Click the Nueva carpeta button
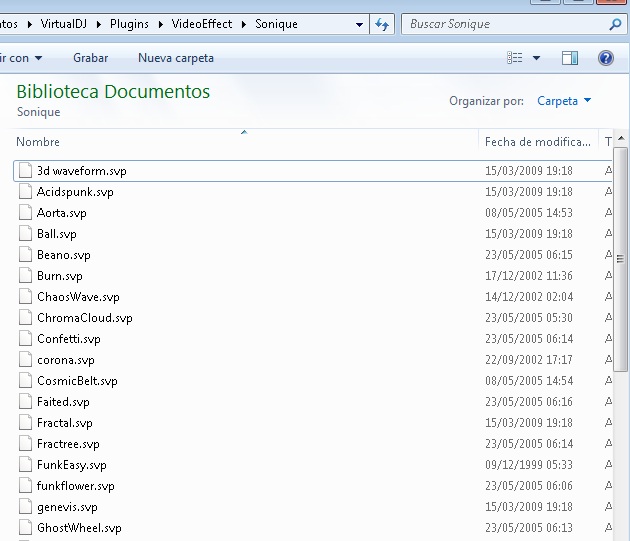The height and width of the screenshot is (541, 630). [176, 58]
